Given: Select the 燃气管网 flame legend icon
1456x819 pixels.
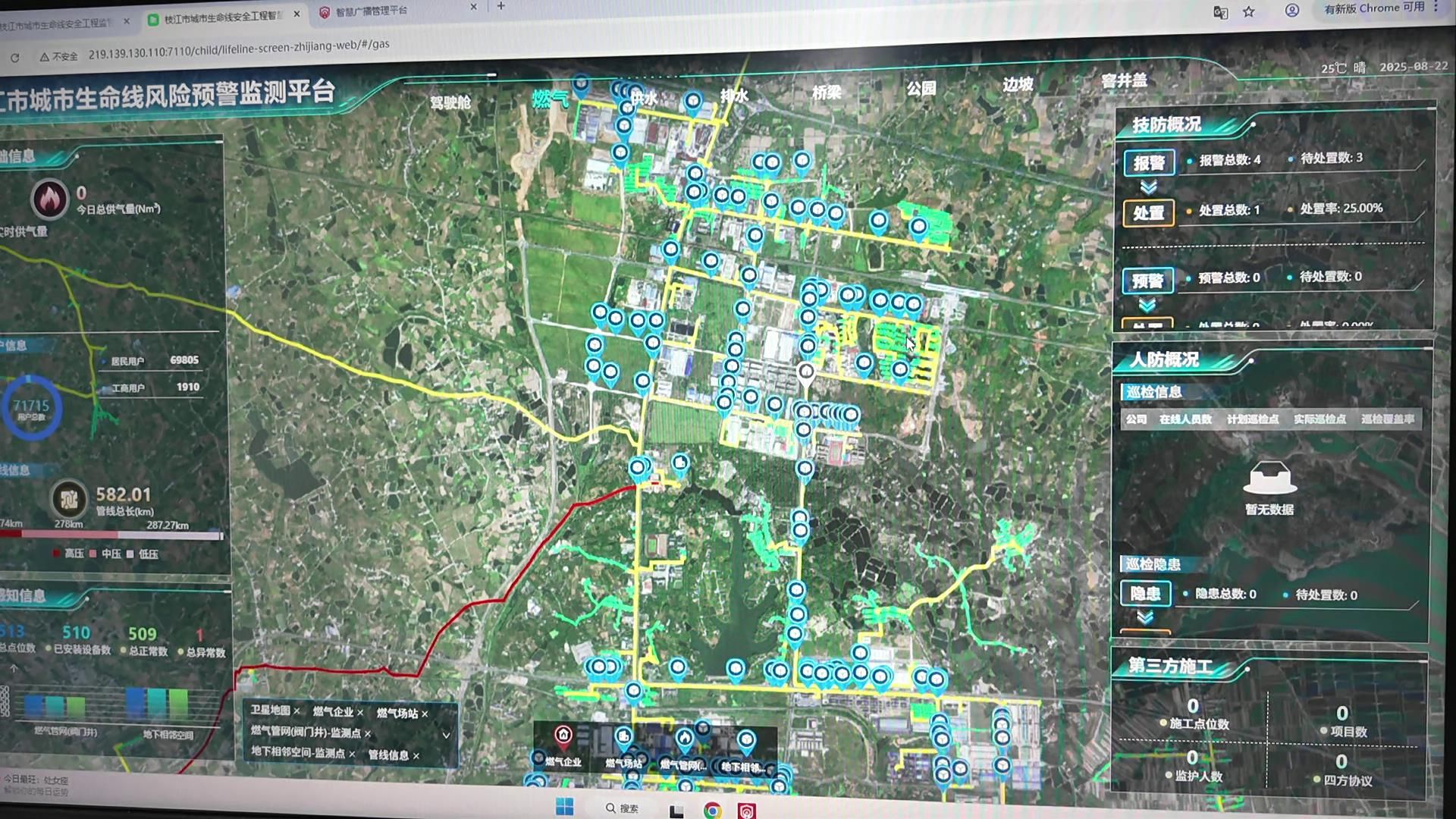Looking at the screenshot, I should [x=684, y=738].
